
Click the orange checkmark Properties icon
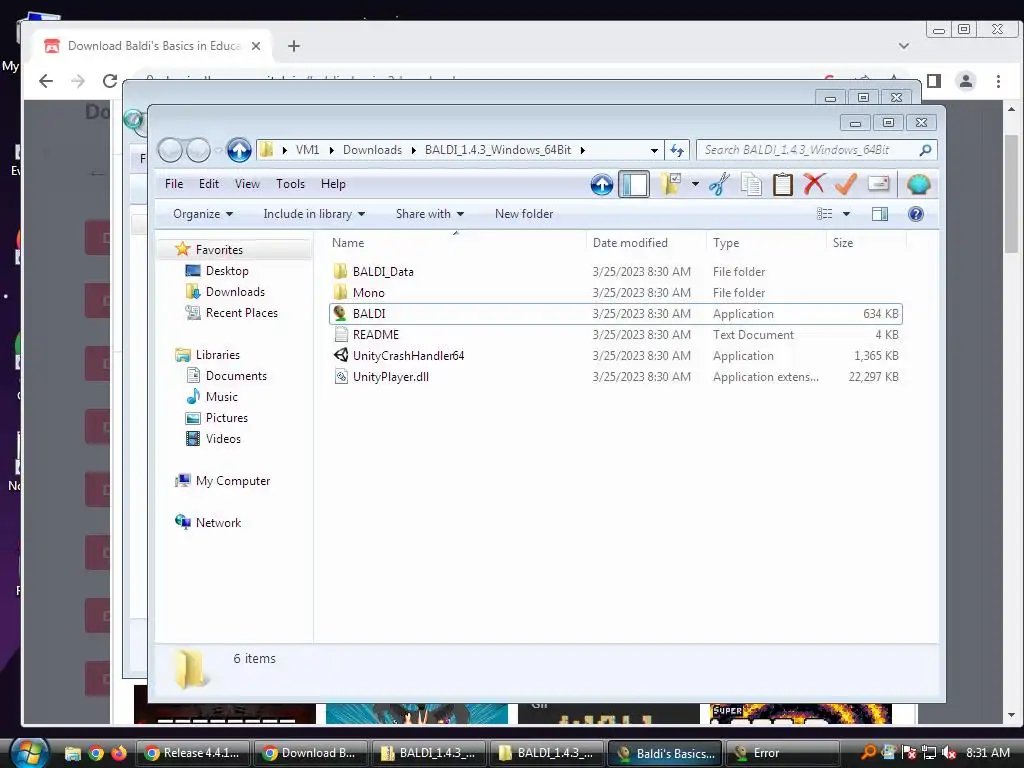point(846,184)
